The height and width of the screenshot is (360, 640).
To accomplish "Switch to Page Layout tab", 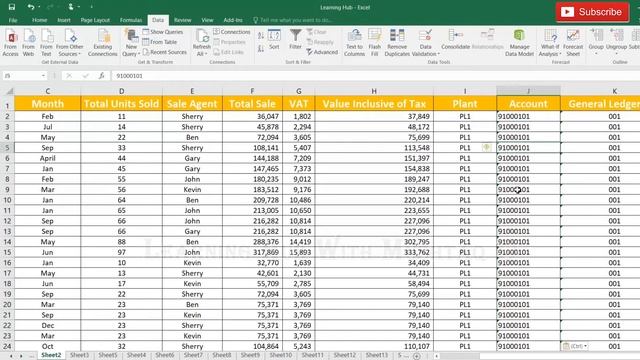I will 95,20.
